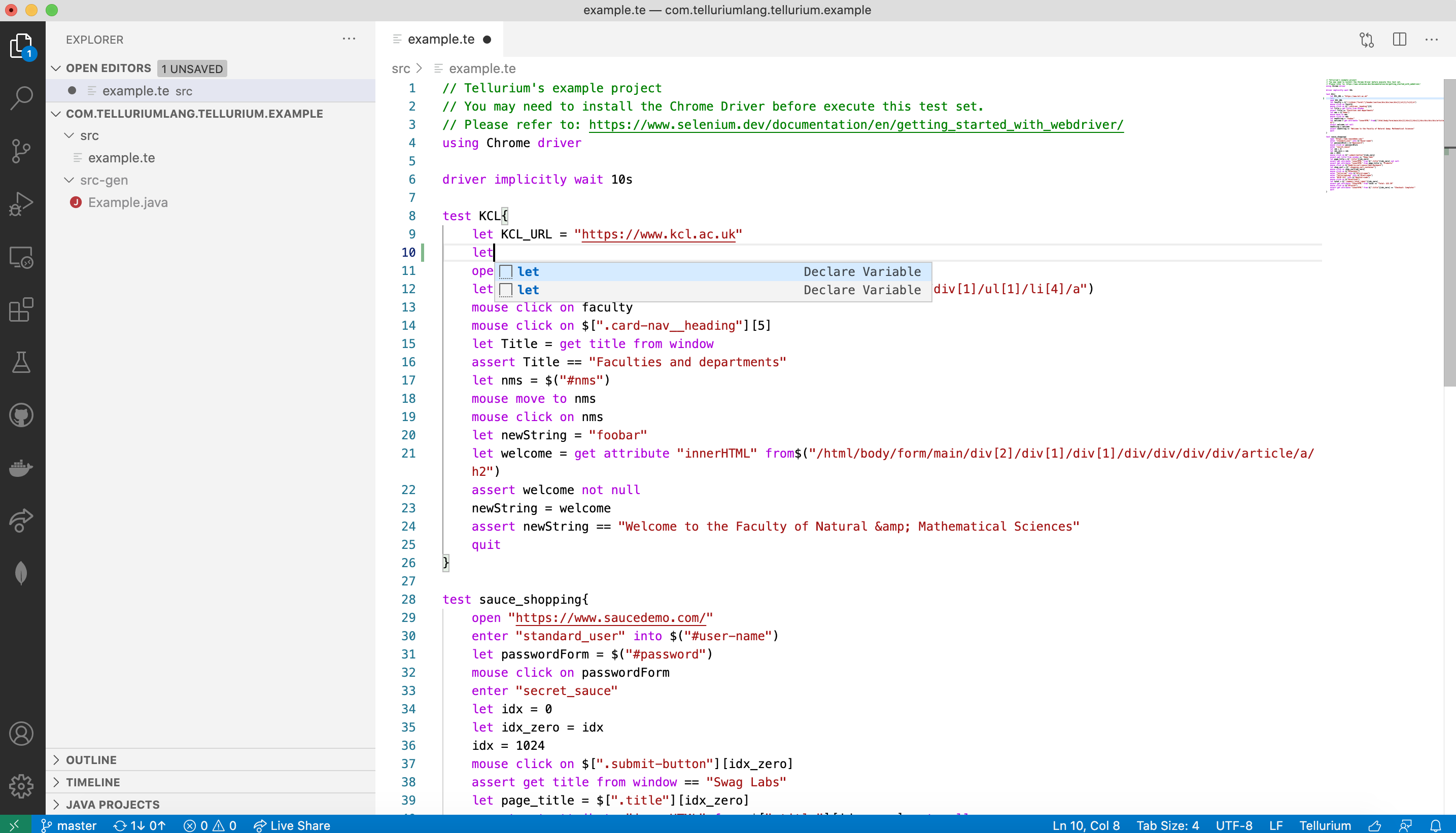Open Run and Debug view
Image resolution: width=1456 pixels, height=833 pixels.
click(22, 203)
